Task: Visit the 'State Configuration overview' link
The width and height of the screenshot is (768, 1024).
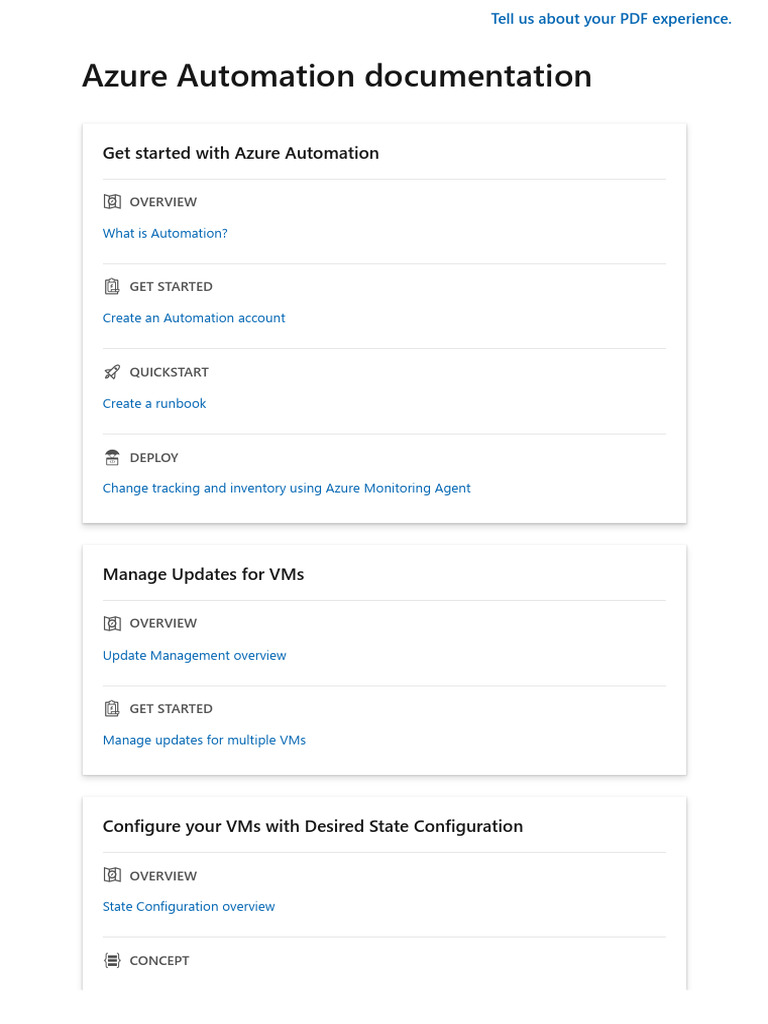Action: 188,907
